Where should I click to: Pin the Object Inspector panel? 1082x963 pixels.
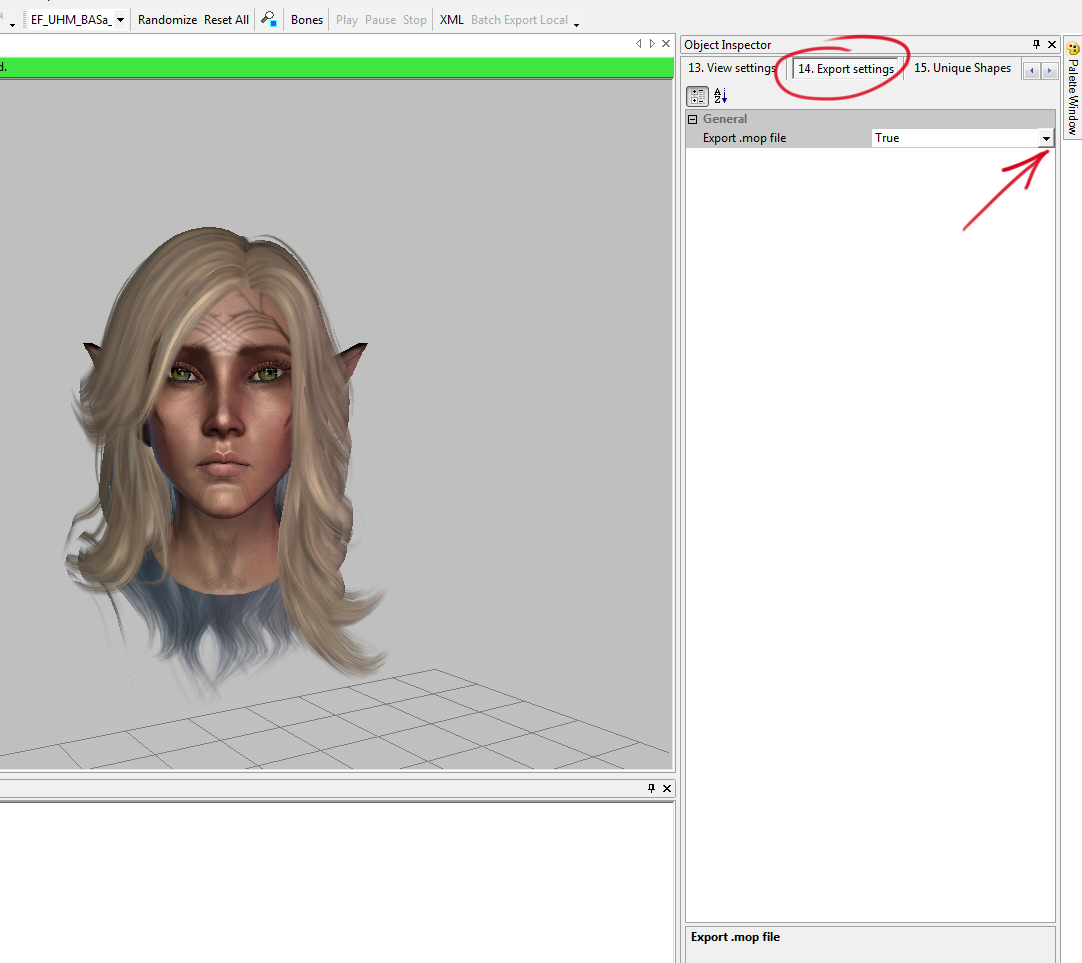[x=1036, y=44]
